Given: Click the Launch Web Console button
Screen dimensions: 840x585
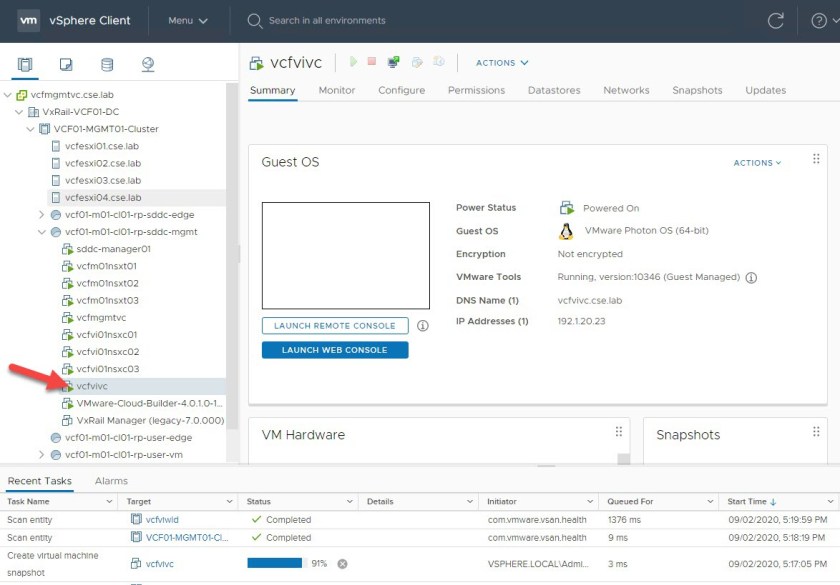Looking at the screenshot, I should pos(335,350).
